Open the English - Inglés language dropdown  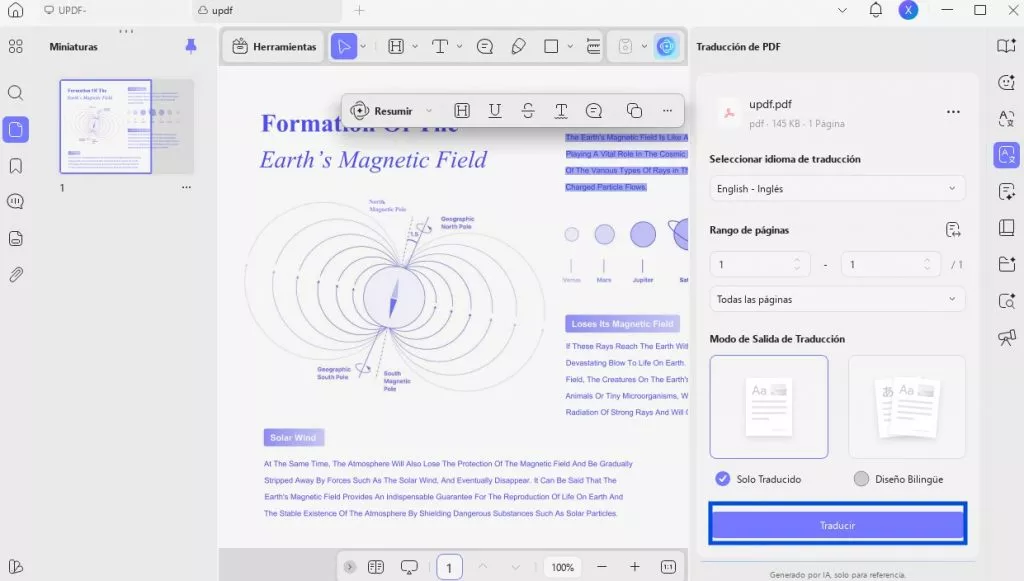point(837,189)
